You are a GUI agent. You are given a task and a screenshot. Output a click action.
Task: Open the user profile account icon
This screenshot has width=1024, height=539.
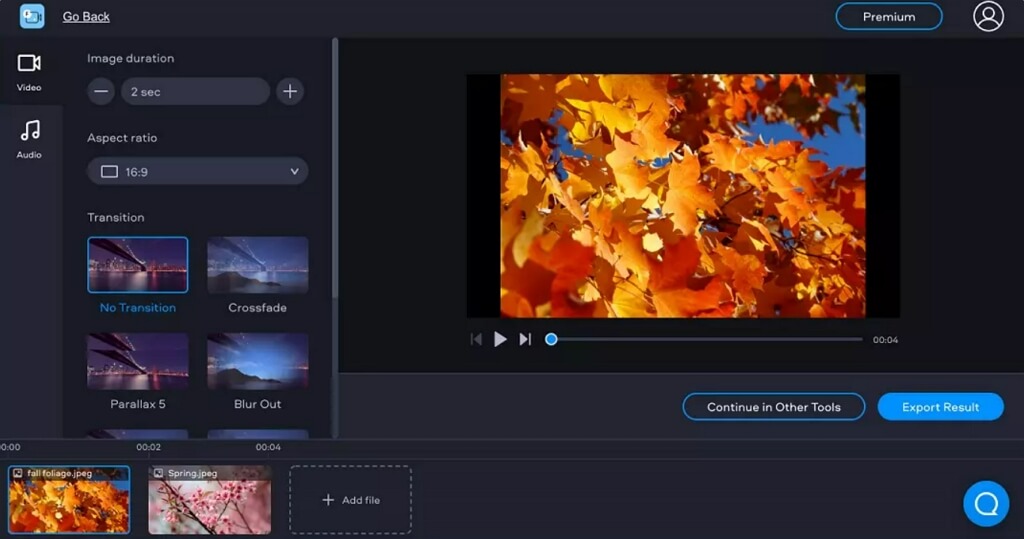(x=987, y=16)
